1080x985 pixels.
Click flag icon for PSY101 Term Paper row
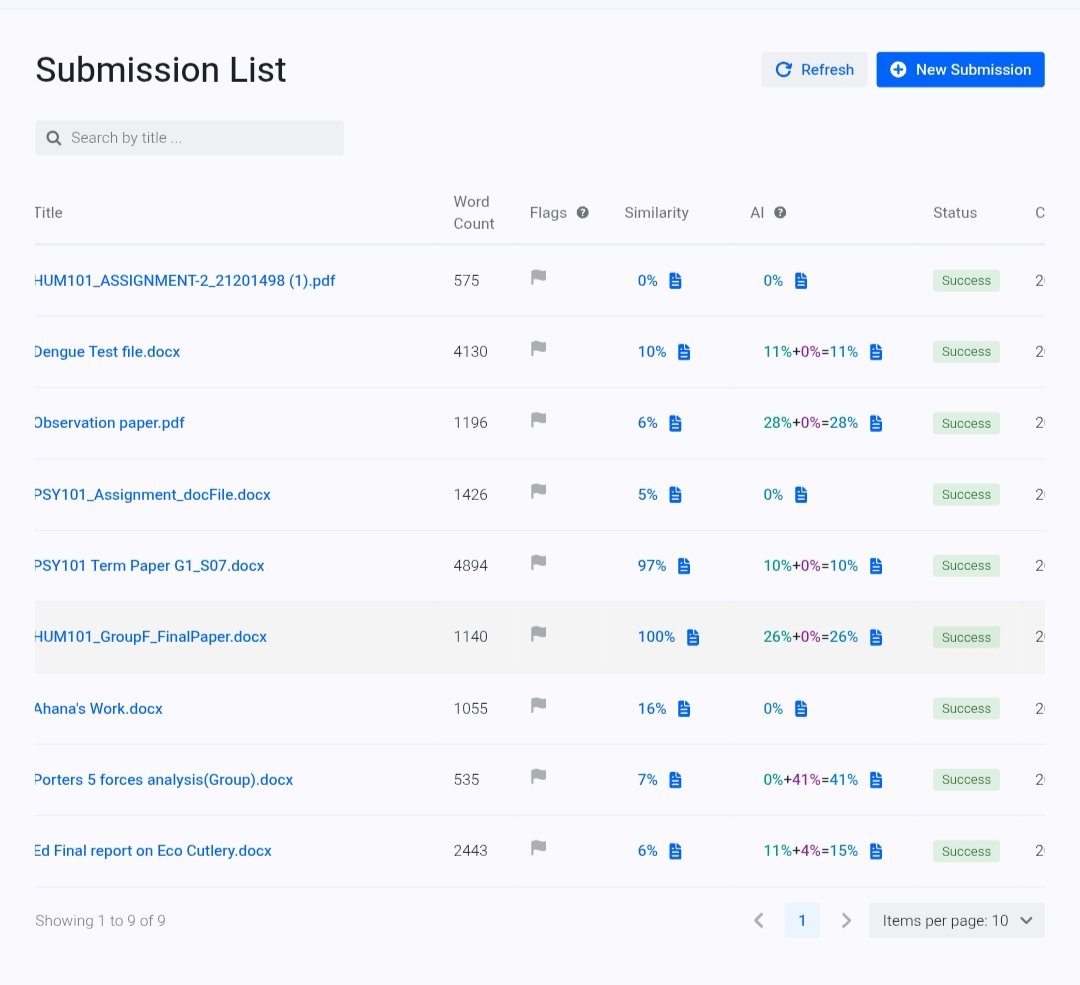point(538,563)
